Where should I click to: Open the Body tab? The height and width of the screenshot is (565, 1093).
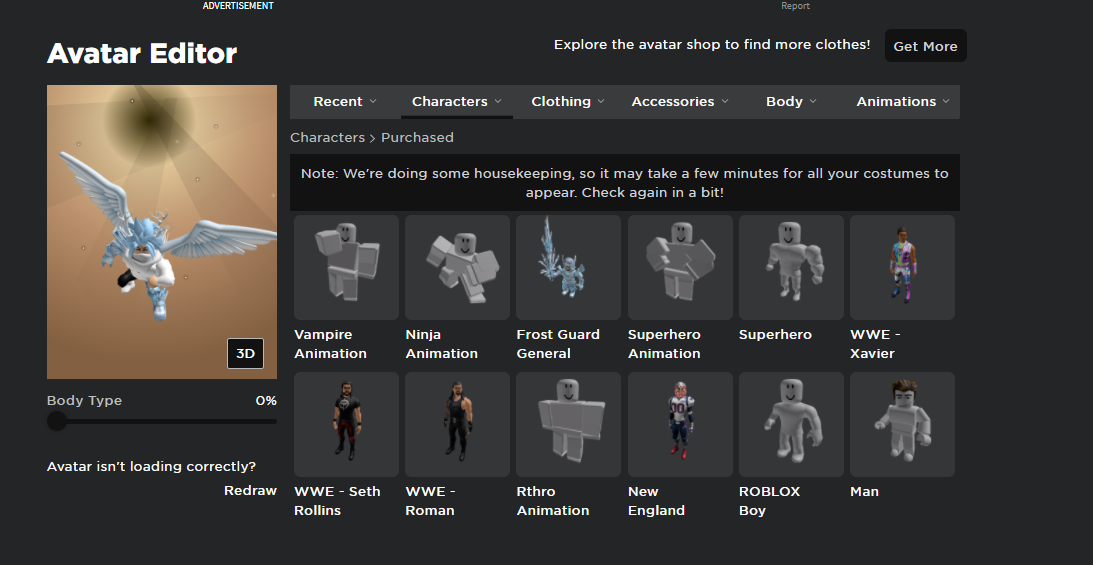[x=791, y=102]
